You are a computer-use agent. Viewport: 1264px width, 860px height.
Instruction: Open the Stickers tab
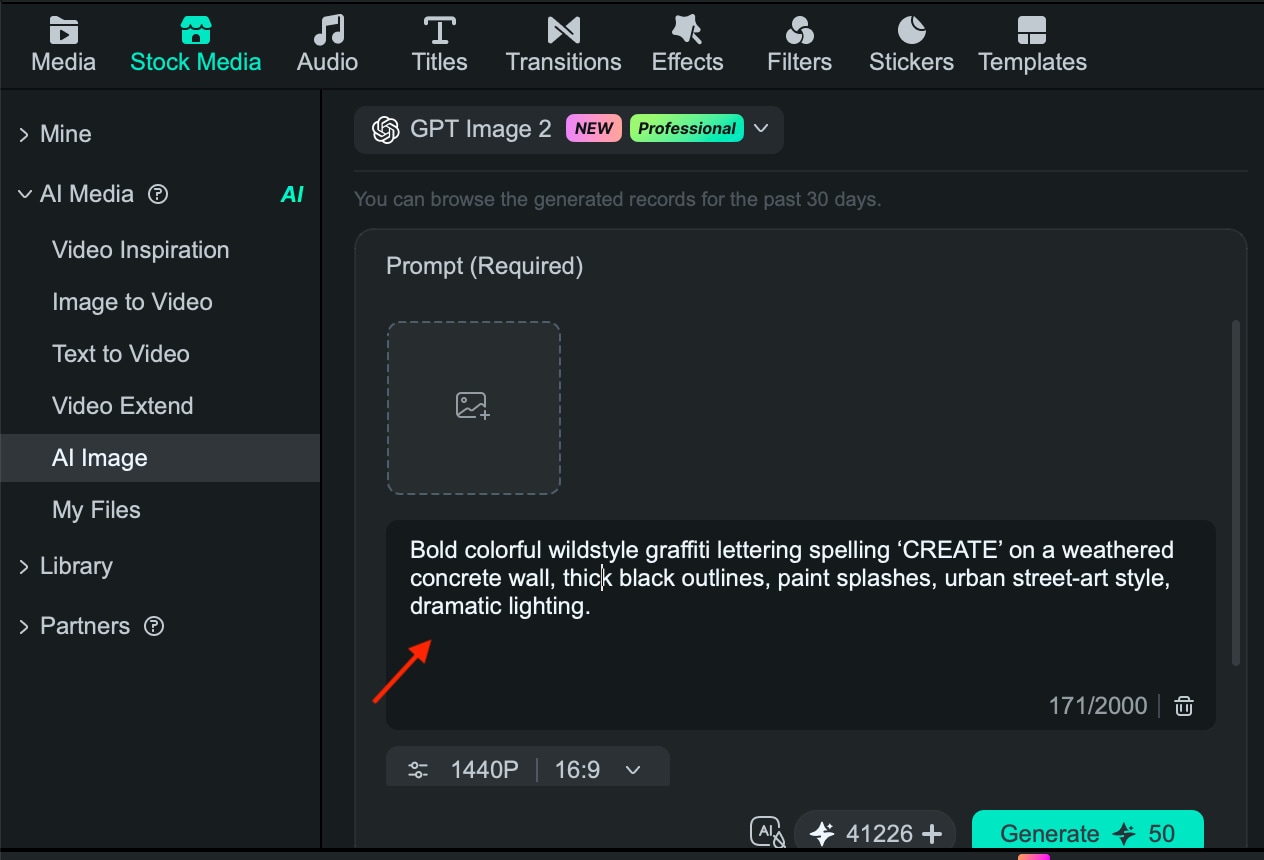(x=911, y=45)
